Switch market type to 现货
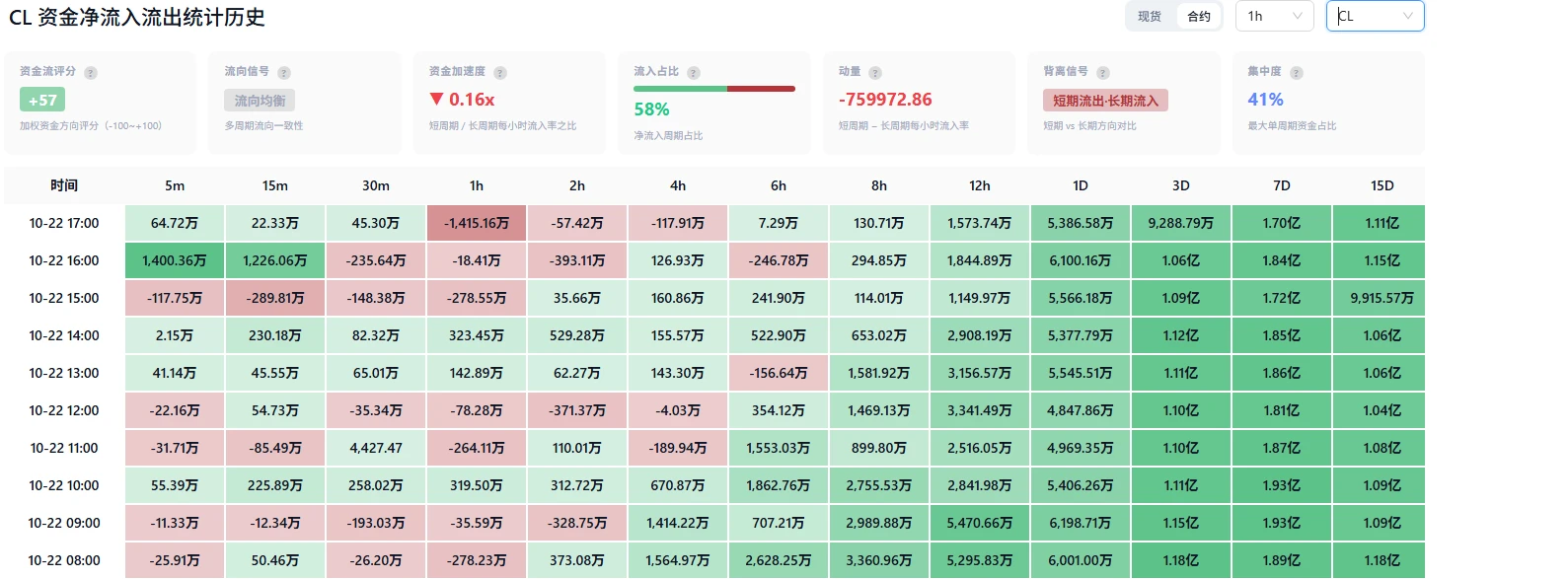1568x579 pixels. (1150, 17)
